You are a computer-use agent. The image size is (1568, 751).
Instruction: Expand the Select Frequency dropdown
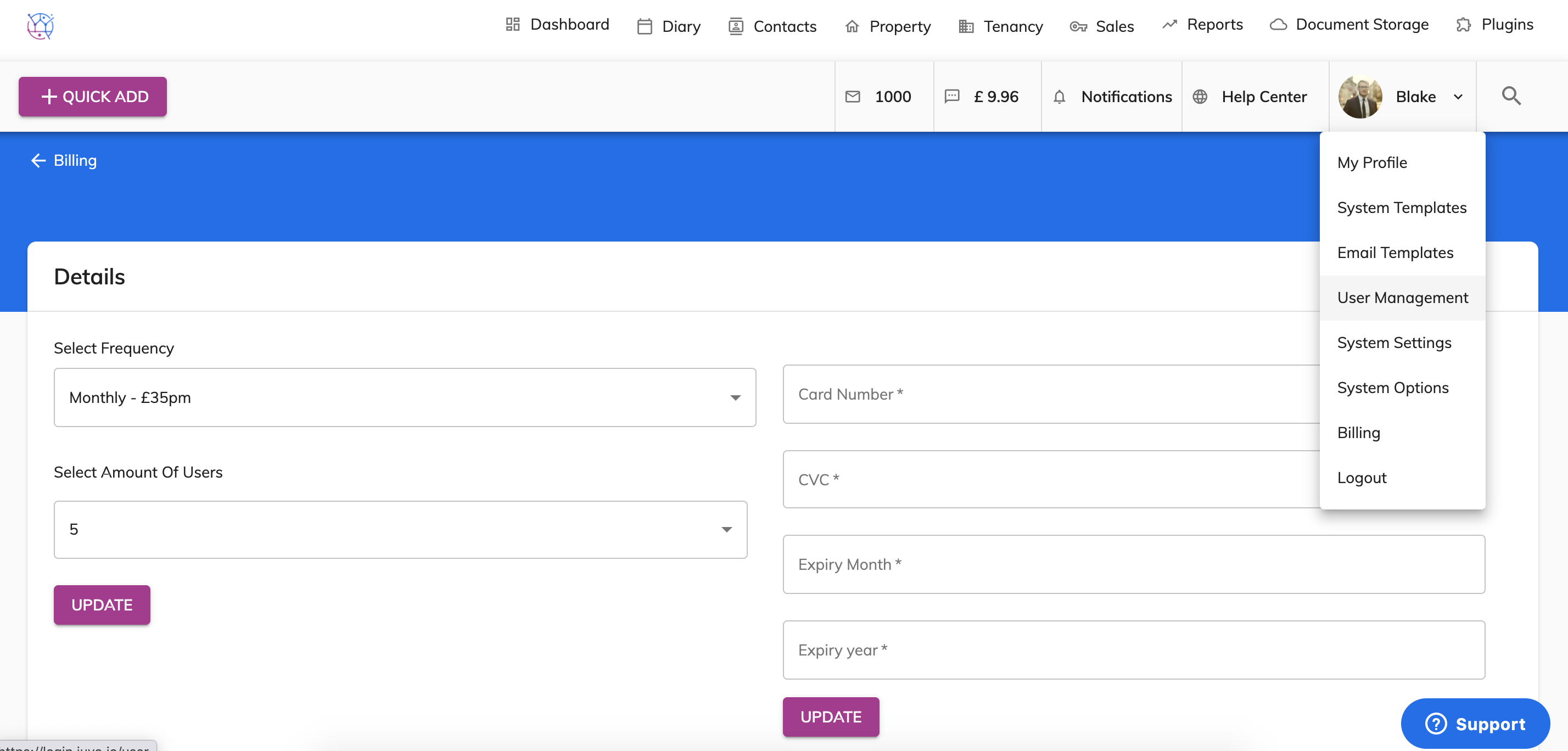[x=405, y=397]
